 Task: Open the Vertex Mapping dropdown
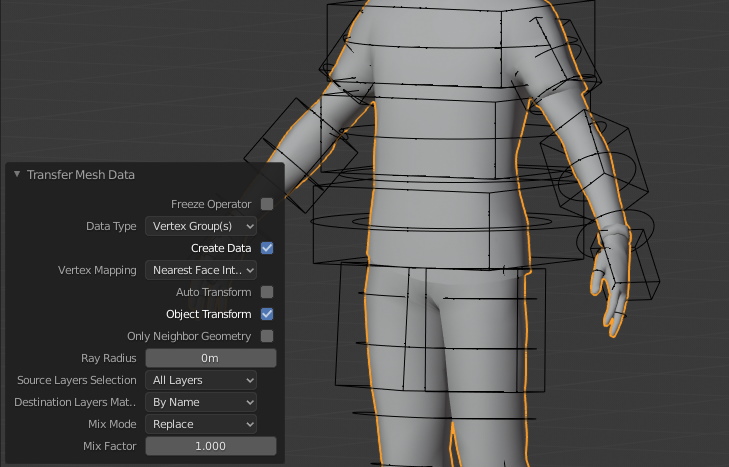point(201,270)
